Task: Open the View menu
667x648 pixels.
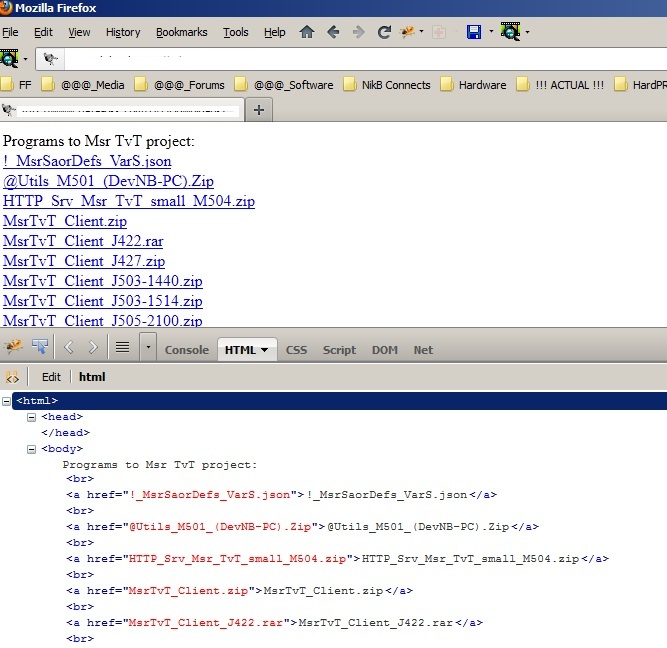Action: (x=79, y=32)
